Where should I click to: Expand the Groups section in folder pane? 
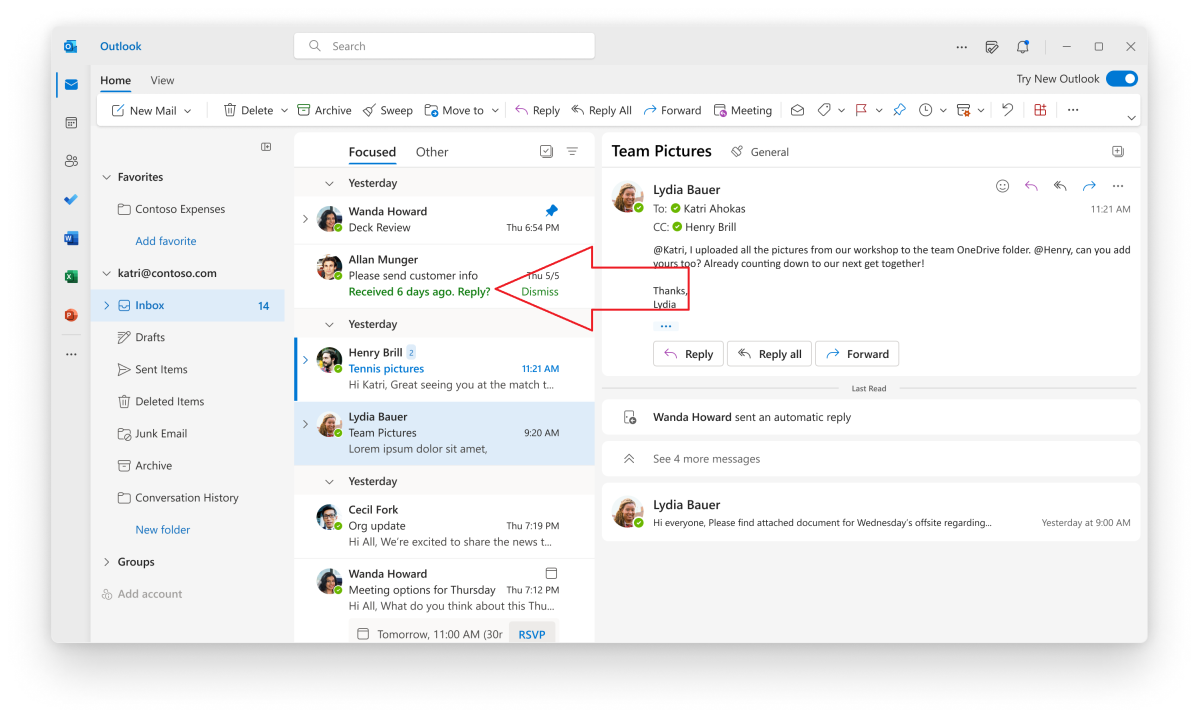point(107,562)
